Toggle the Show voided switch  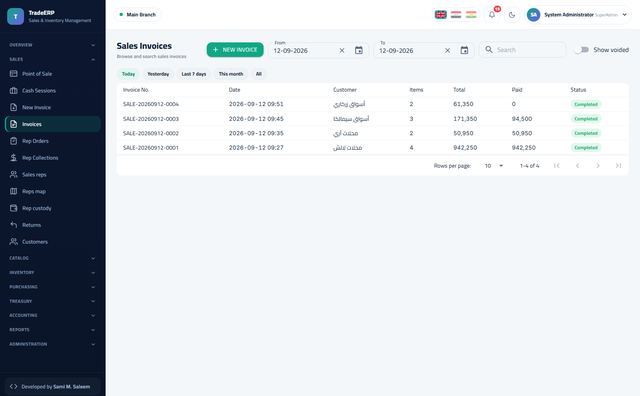pos(582,50)
